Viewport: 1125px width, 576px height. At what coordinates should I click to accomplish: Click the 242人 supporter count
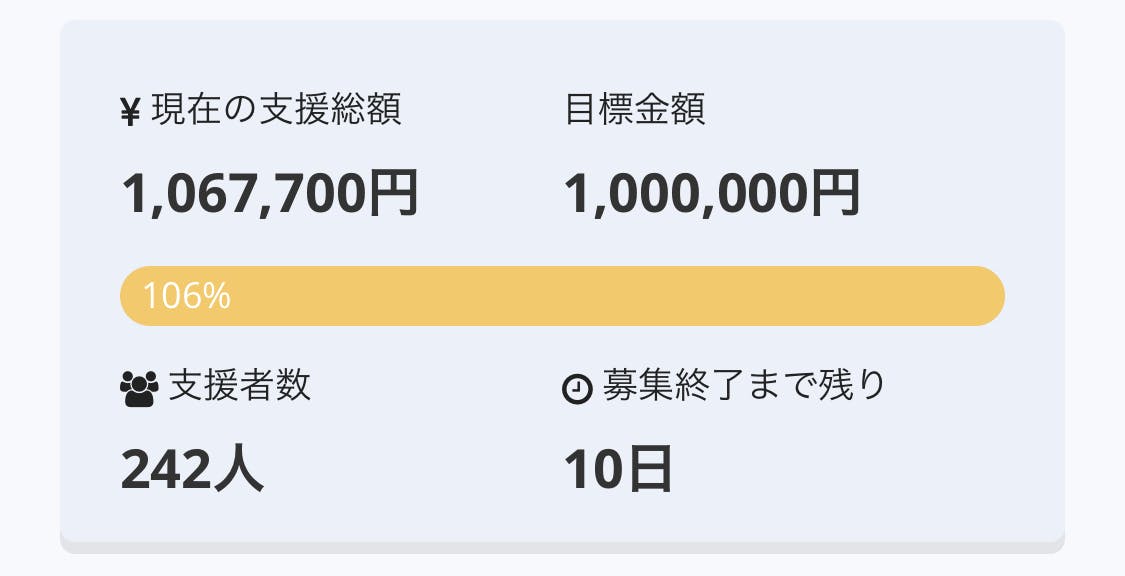pos(192,470)
